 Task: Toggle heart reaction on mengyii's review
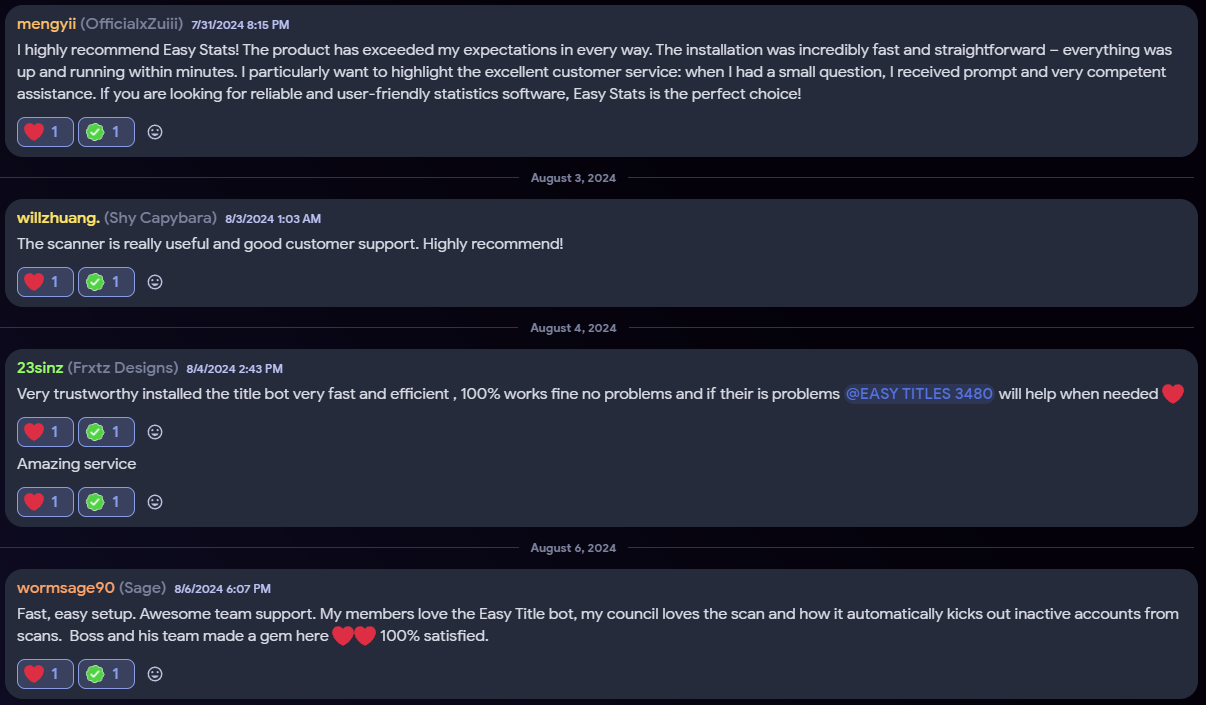(x=45, y=132)
